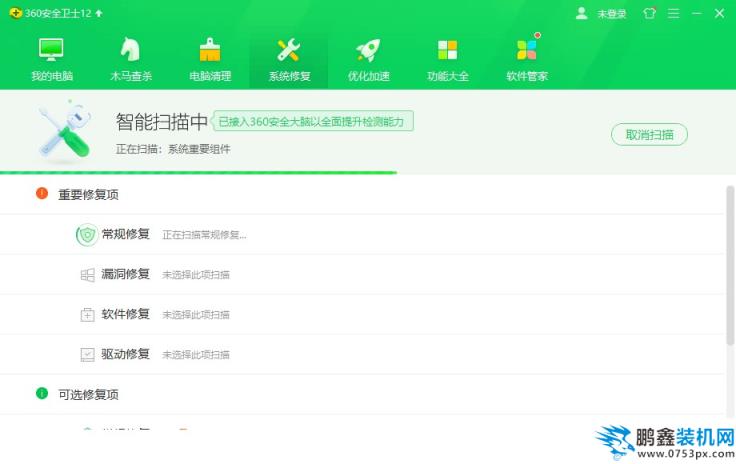Open 软件管家 colorful squares icon

[x=526, y=50]
